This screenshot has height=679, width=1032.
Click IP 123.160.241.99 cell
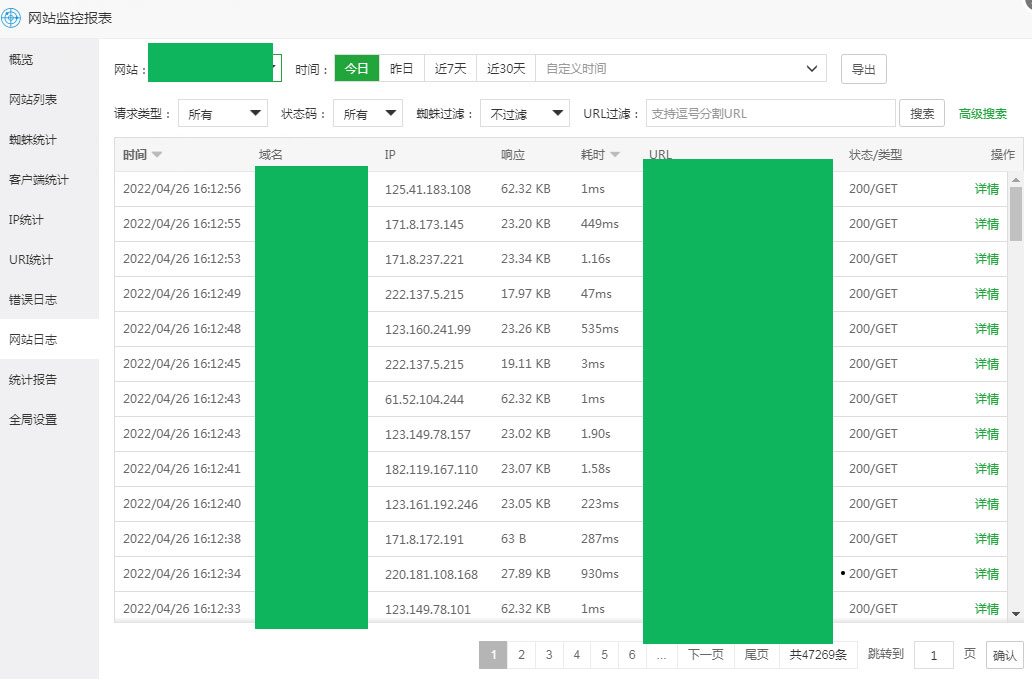(x=428, y=329)
